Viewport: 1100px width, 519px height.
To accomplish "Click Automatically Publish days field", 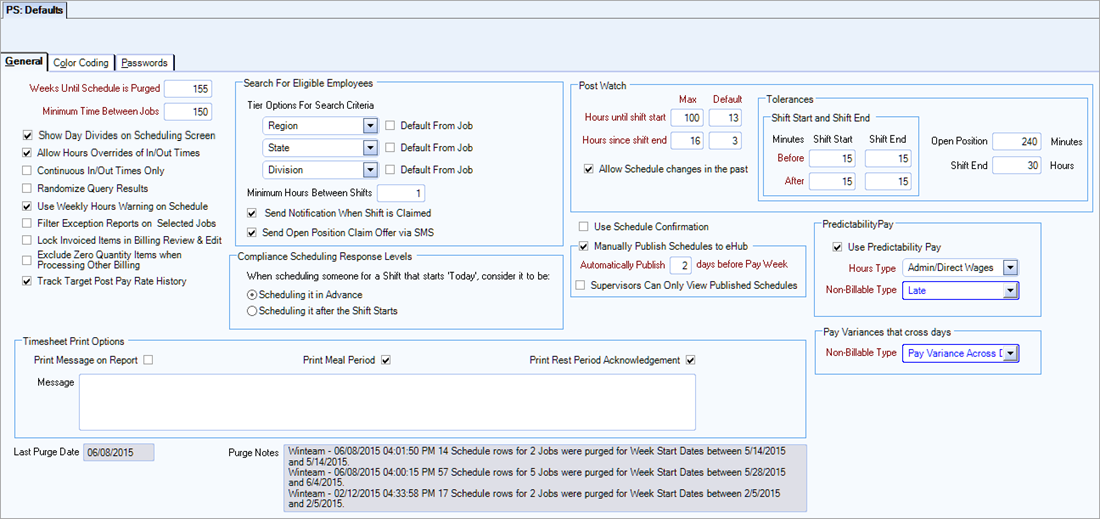I will click(x=680, y=265).
